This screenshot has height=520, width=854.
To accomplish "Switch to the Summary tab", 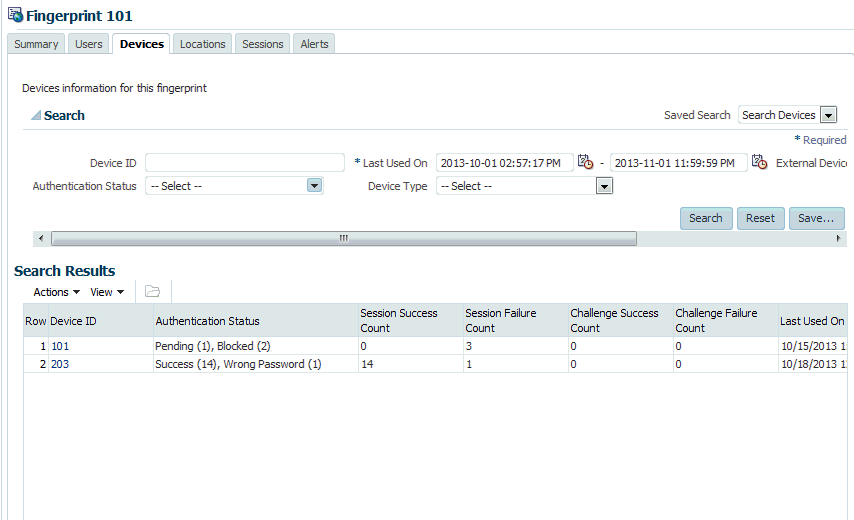I will click(x=36, y=44).
